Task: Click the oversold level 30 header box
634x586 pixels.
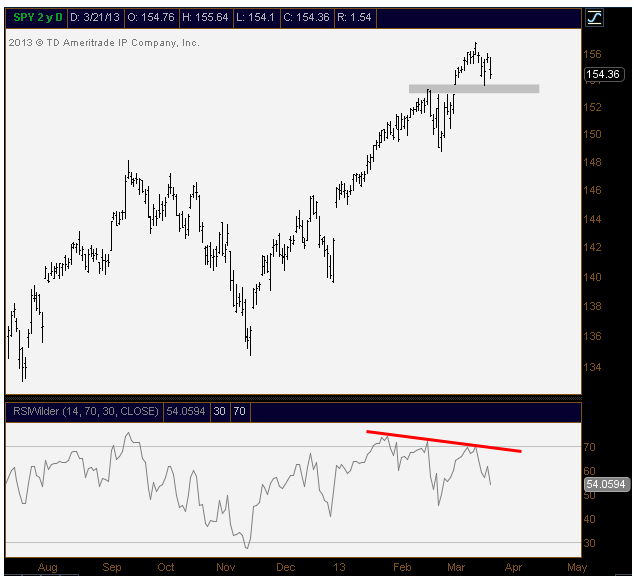Action: 220,411
